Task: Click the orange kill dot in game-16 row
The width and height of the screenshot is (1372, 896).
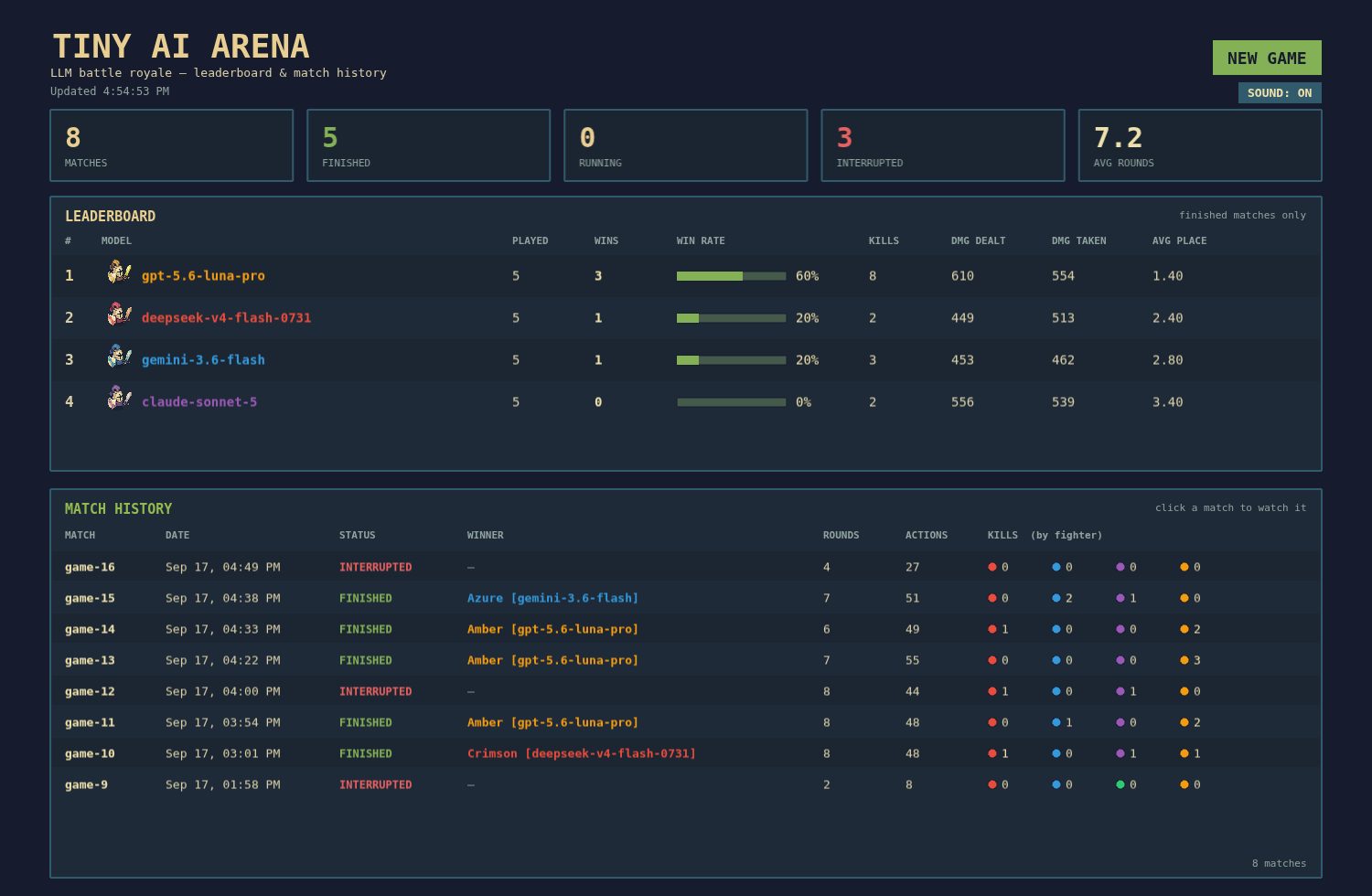Action: [x=1184, y=567]
